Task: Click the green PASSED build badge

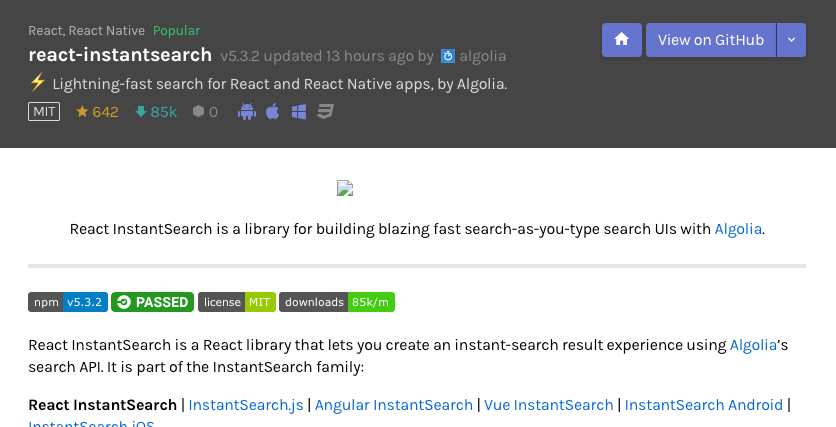Action: 152,302
